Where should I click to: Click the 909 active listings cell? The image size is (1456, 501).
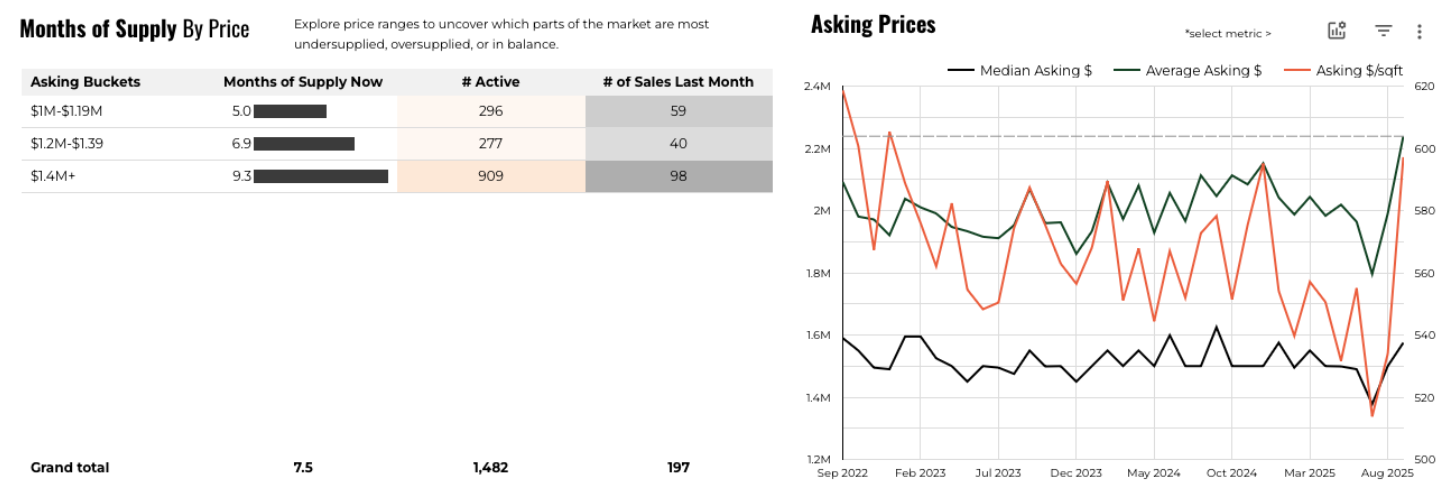[491, 176]
